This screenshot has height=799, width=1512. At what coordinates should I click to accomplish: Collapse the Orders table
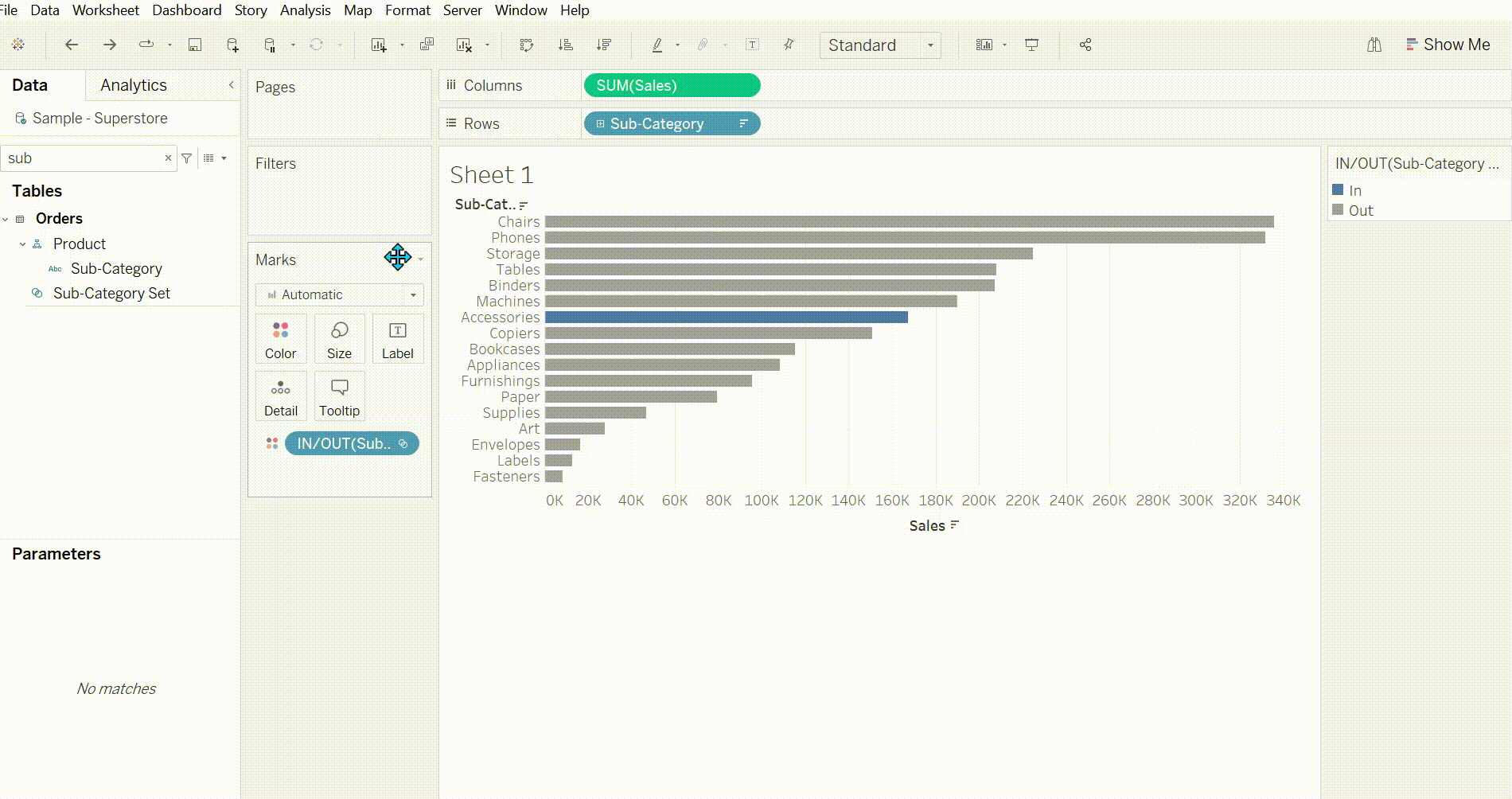coord(6,219)
